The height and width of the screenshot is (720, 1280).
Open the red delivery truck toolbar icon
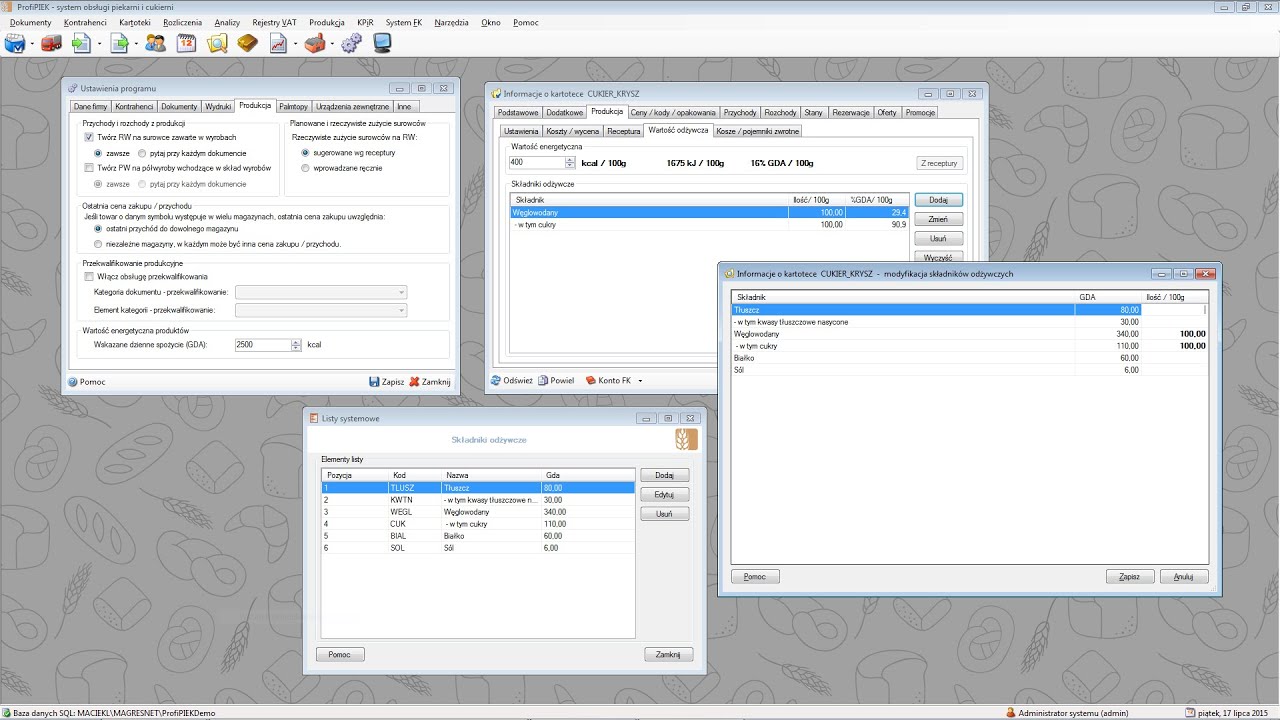(50, 43)
